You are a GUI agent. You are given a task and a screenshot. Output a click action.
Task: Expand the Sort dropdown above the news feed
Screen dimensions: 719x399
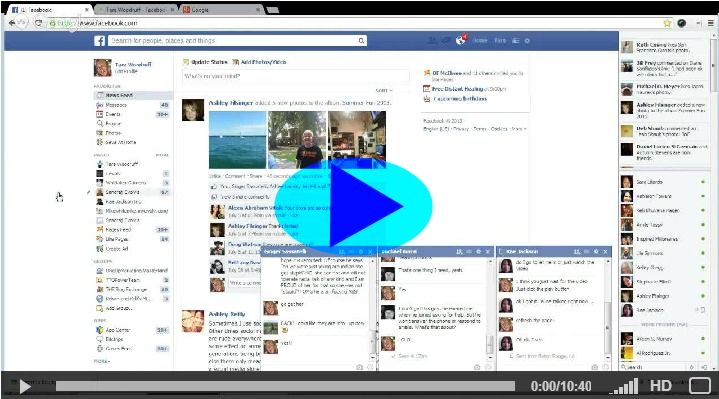384,90
